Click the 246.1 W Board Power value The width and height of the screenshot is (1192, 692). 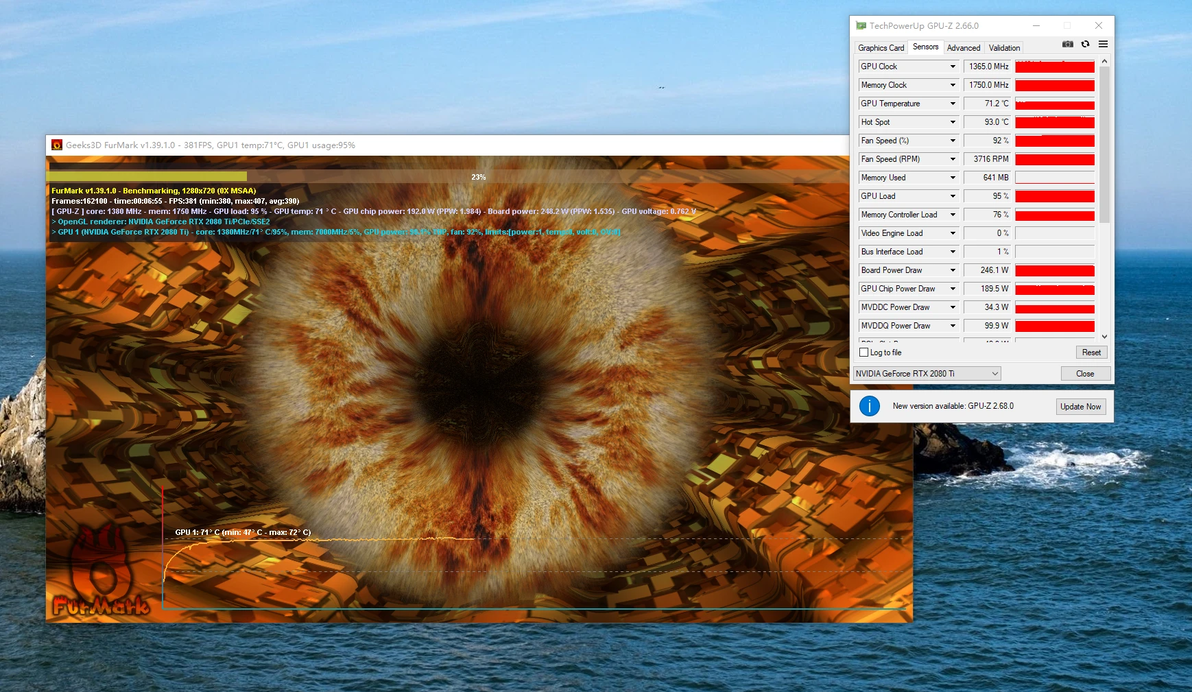point(988,270)
